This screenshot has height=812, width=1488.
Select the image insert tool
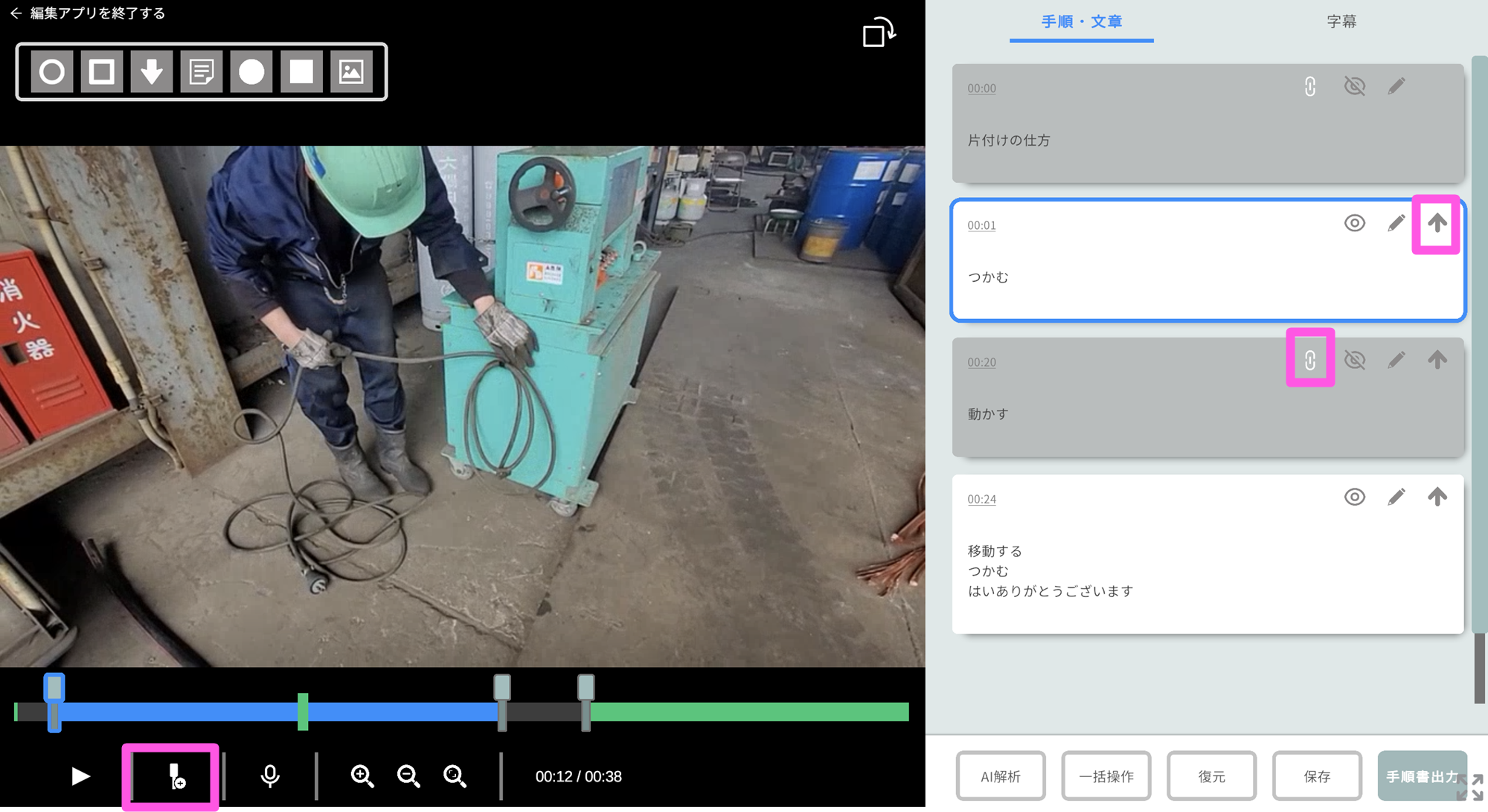(x=351, y=72)
